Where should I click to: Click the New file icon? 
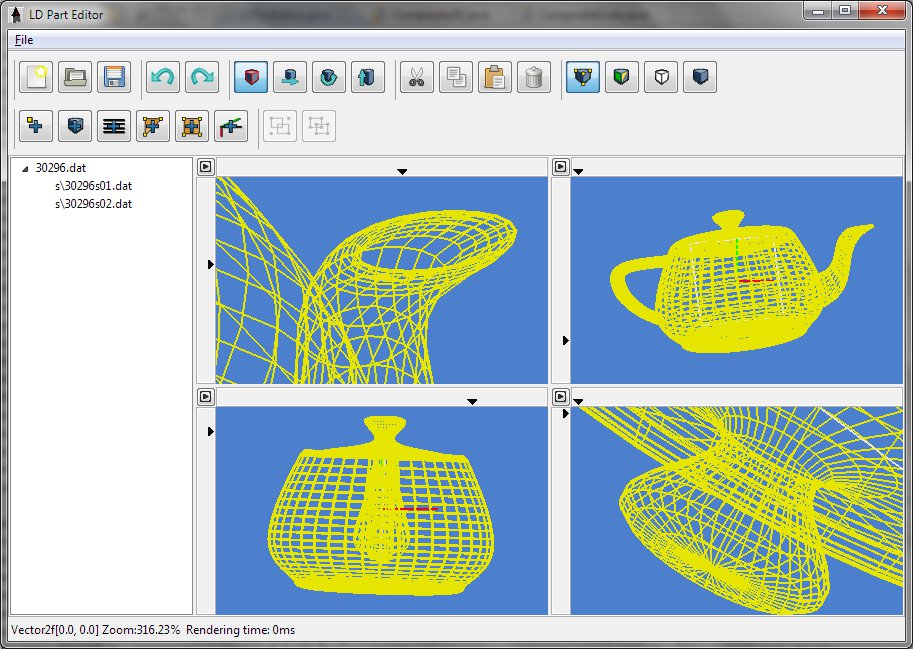tap(37, 77)
